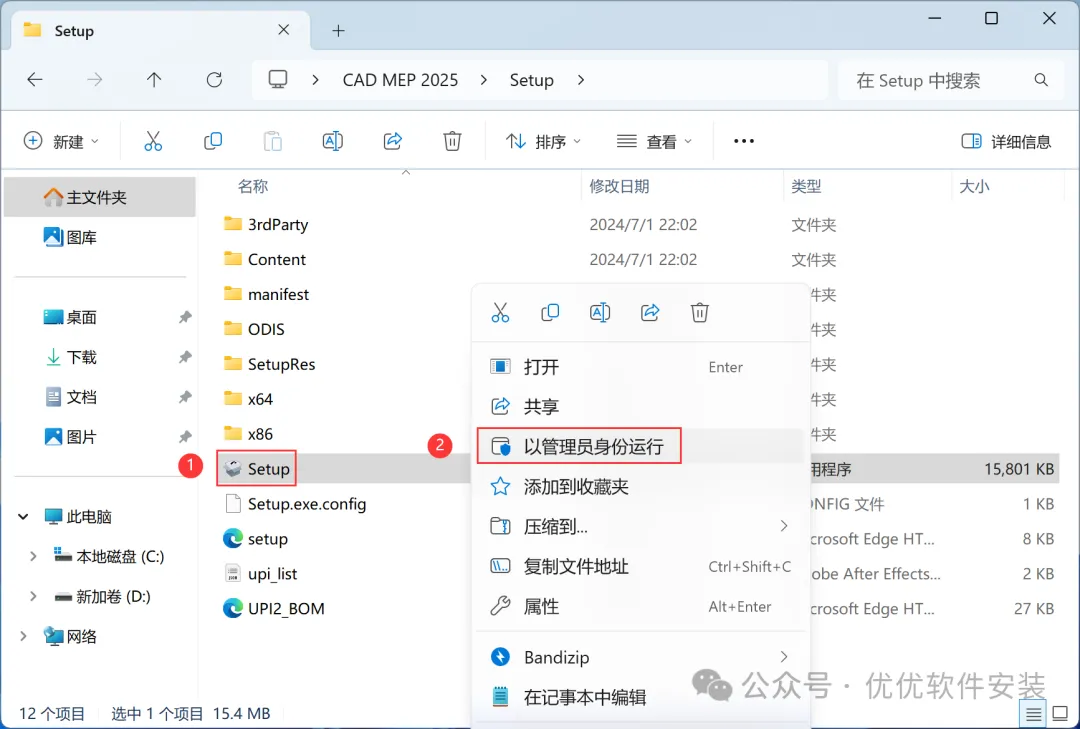Open 压缩到... submenu arrow
This screenshot has width=1080, height=729.
(784, 526)
